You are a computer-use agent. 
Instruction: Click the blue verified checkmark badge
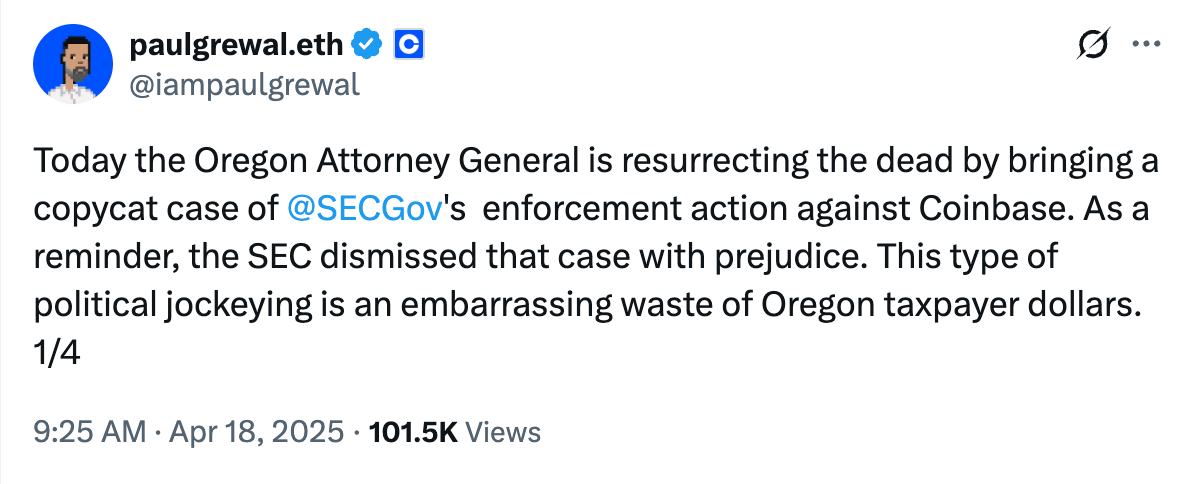[368, 44]
